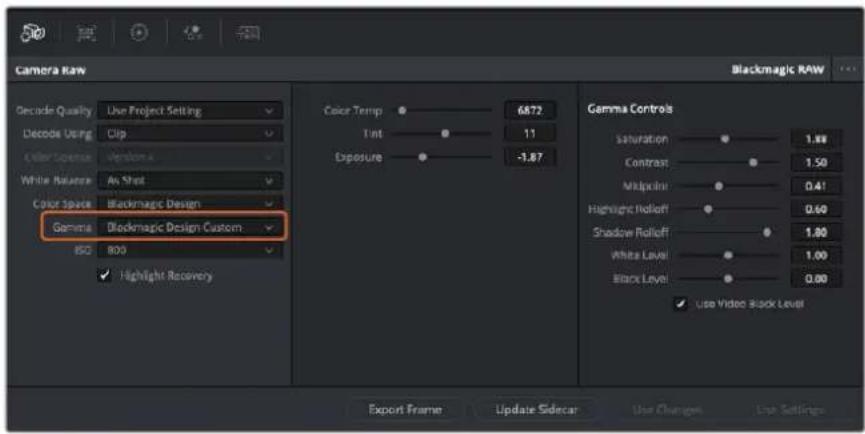
Task: Click the Color Temp slider handle
Action: (403, 110)
